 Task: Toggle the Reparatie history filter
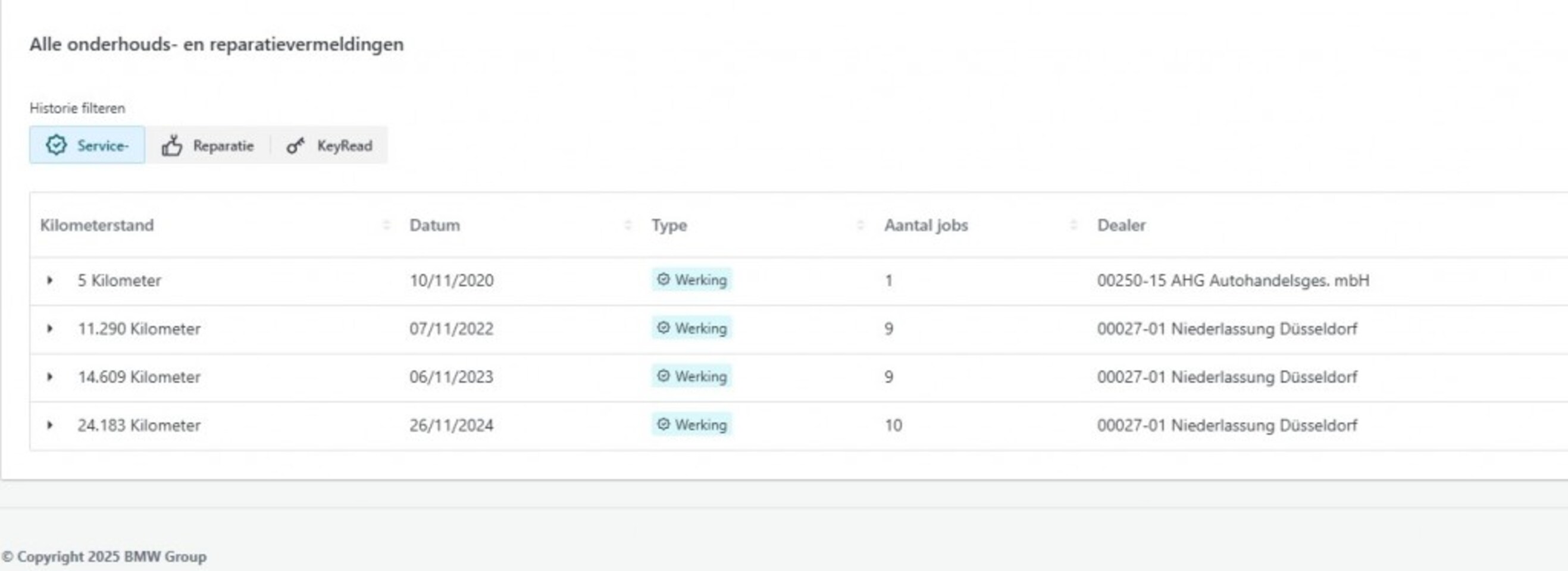208,146
